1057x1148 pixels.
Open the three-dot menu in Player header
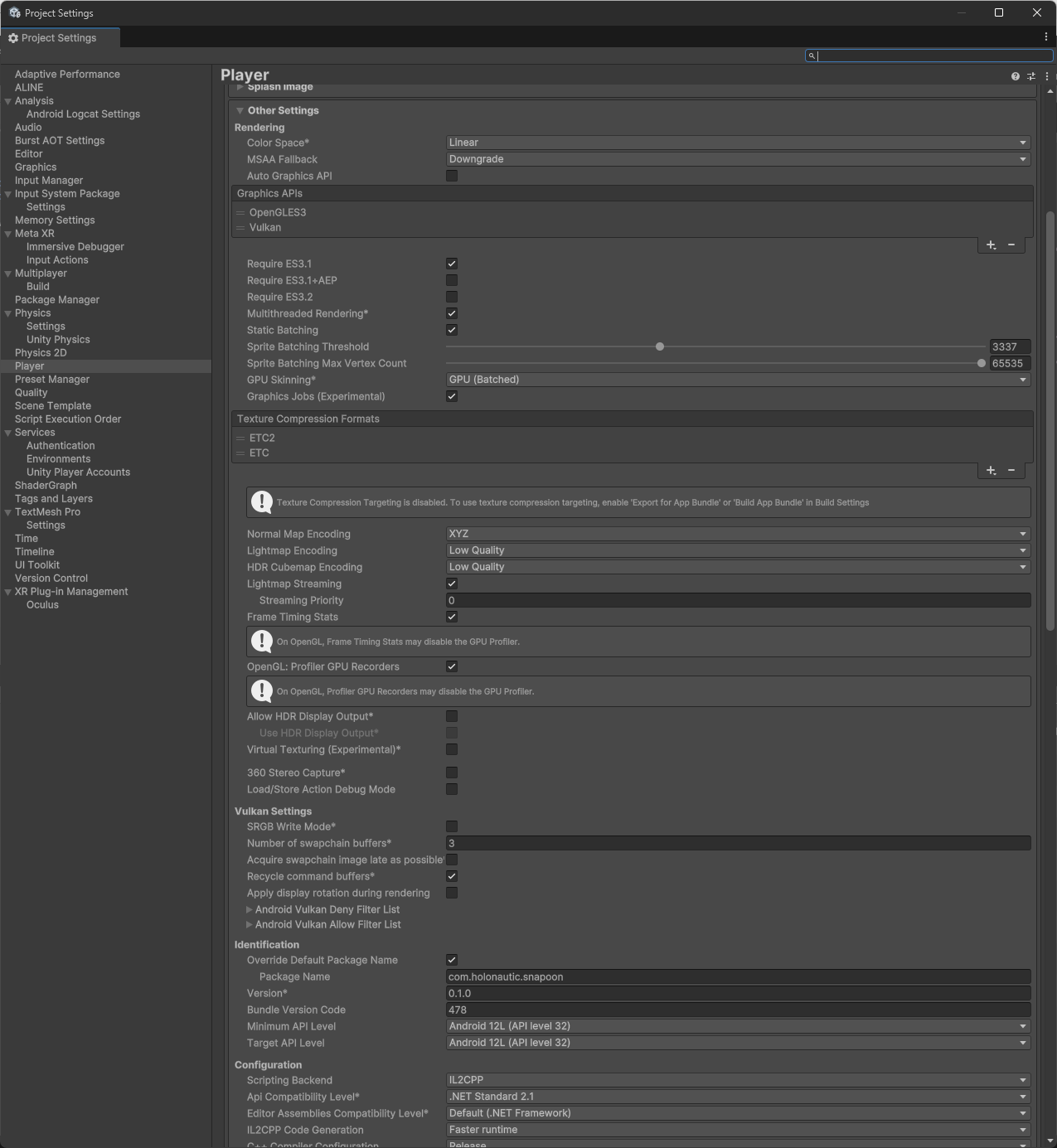point(1046,75)
